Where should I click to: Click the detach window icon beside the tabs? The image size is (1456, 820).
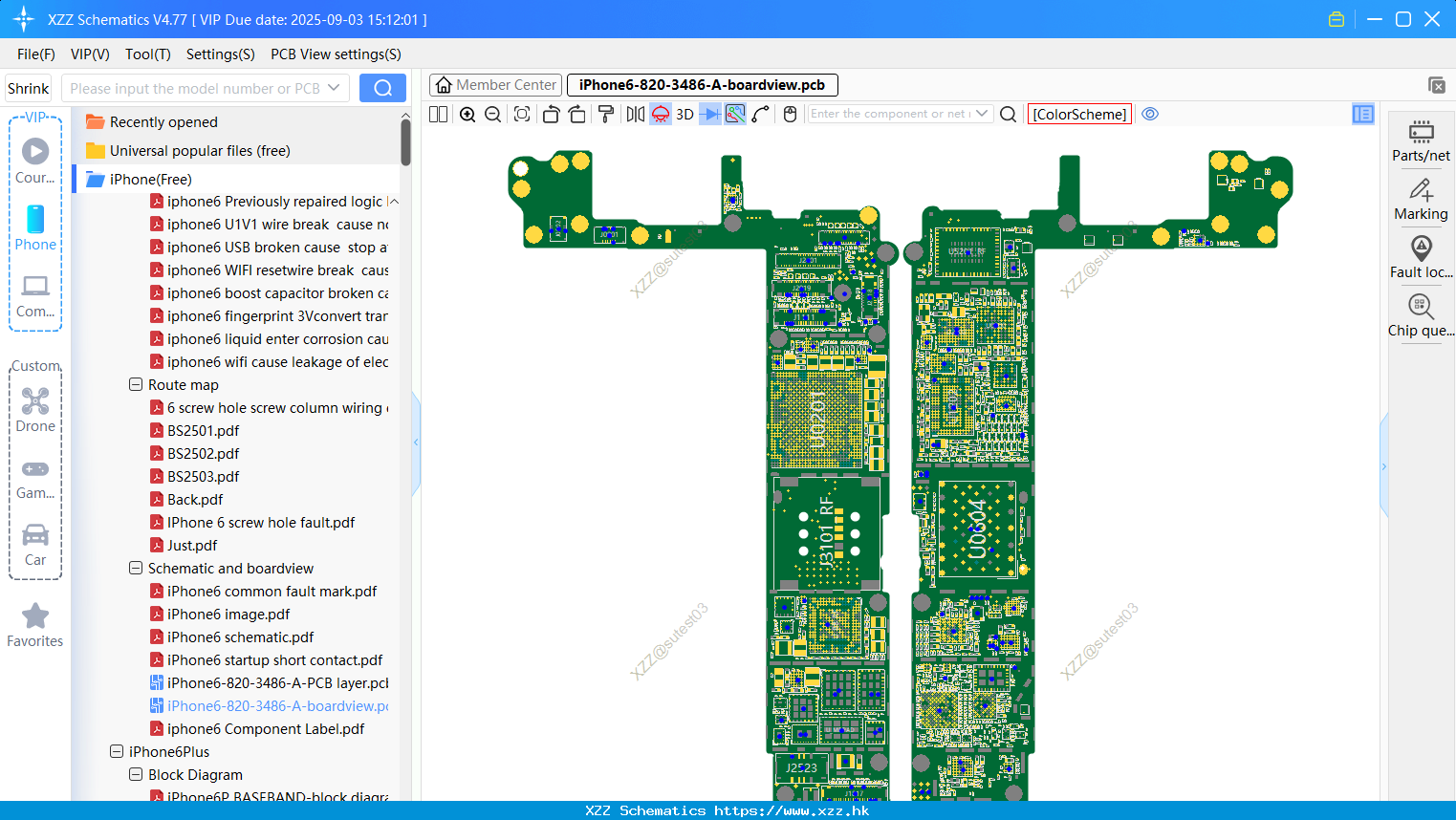1436,85
